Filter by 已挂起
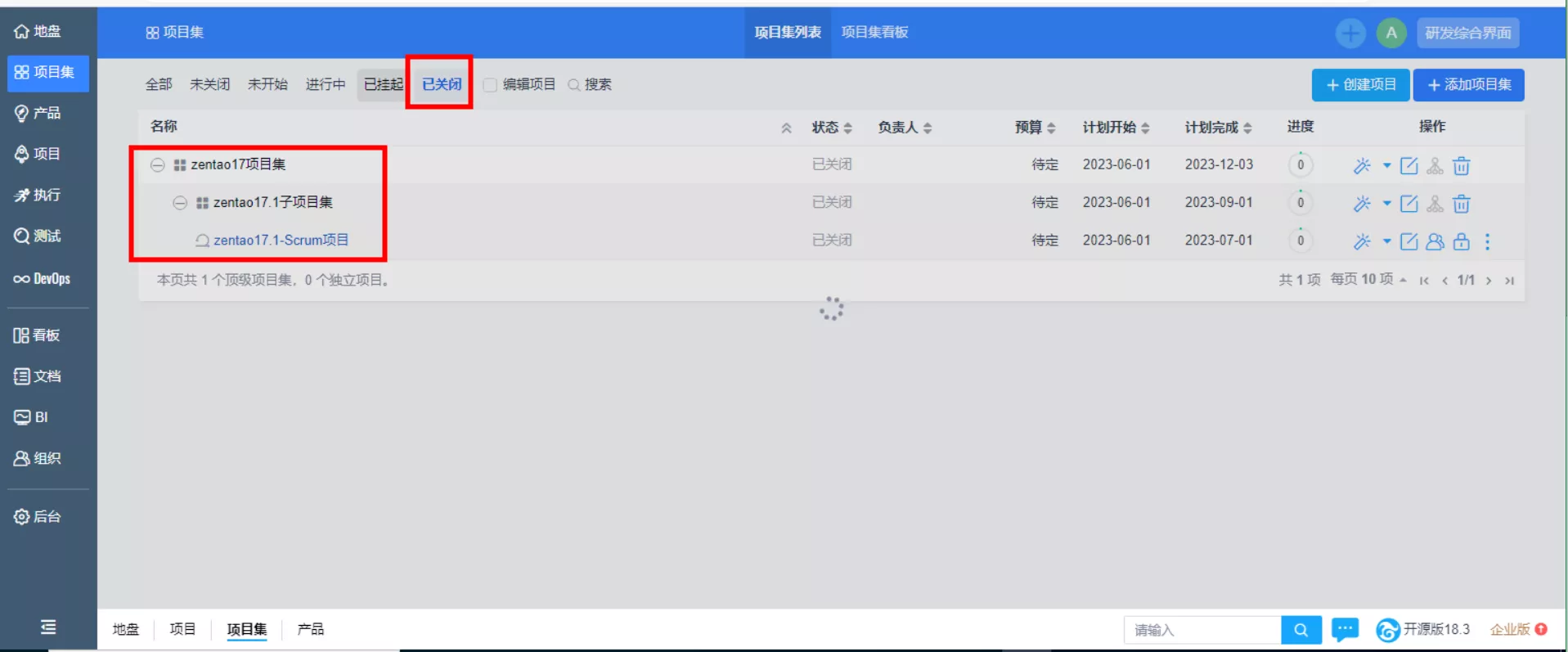Image resolution: width=1568 pixels, height=652 pixels. 384,85
